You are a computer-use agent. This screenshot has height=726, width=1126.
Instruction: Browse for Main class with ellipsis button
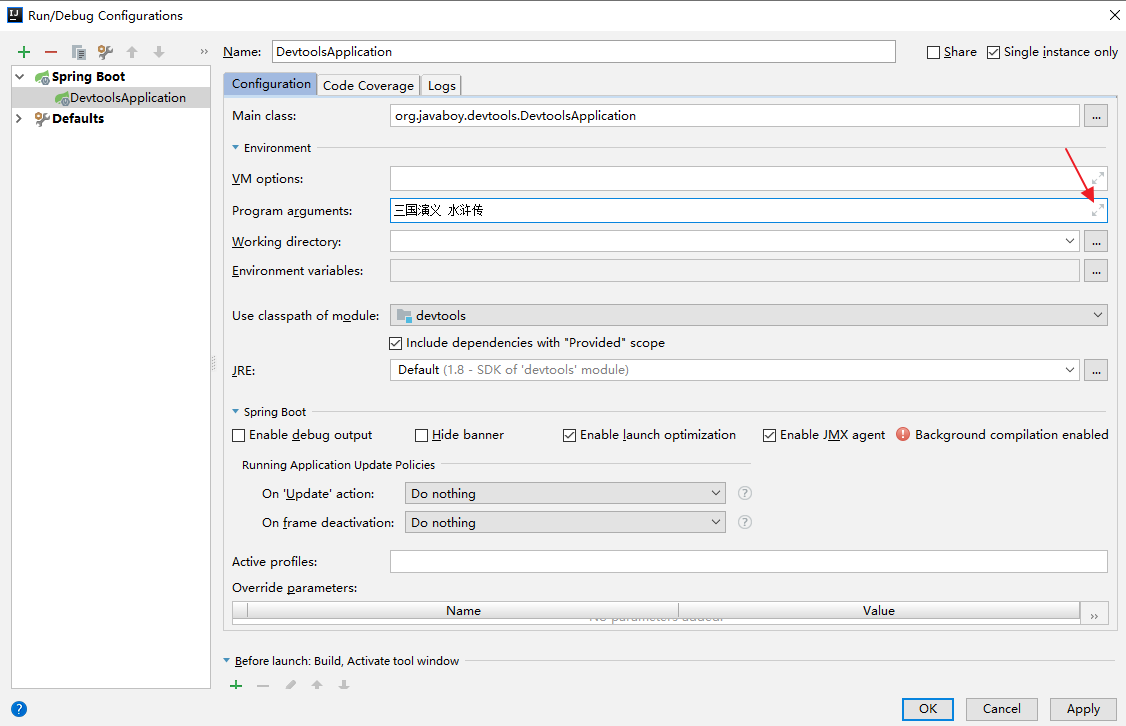pyautogui.click(x=1096, y=116)
